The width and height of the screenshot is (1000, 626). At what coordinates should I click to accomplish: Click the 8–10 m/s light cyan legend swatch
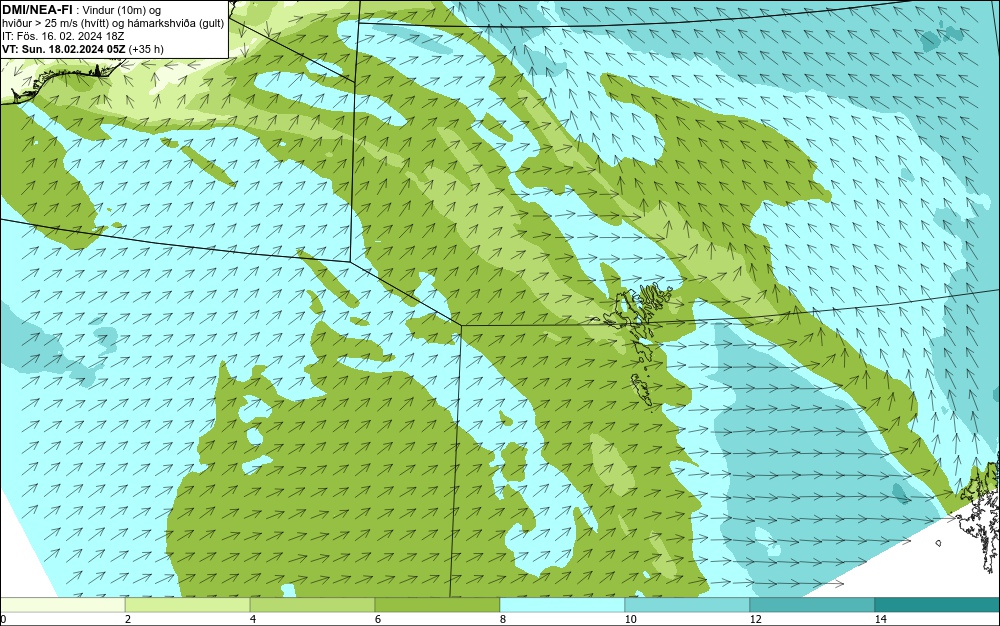(x=562, y=605)
